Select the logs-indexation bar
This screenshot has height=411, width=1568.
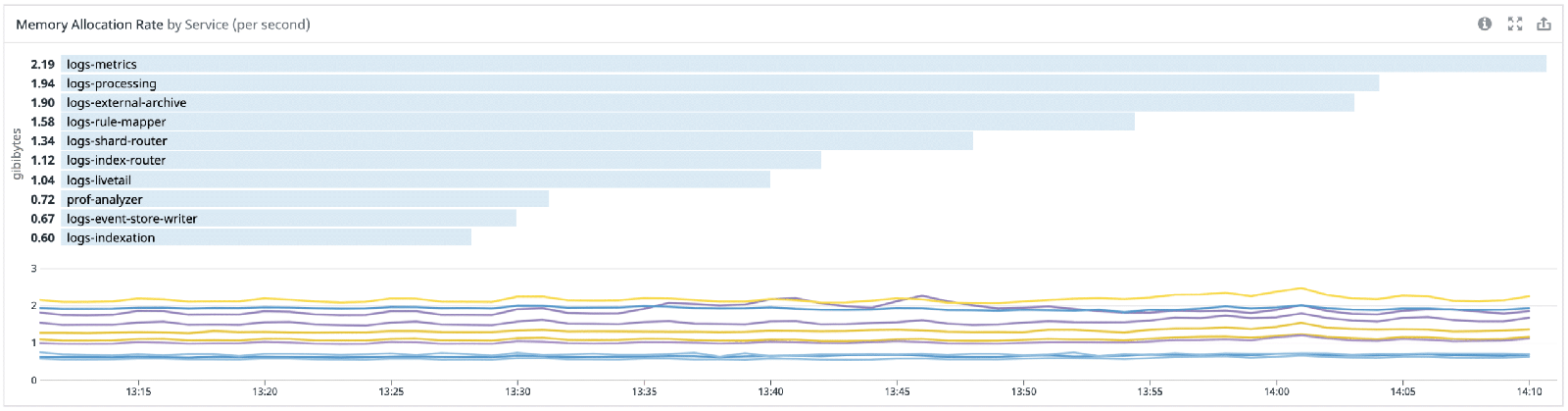pos(266,237)
